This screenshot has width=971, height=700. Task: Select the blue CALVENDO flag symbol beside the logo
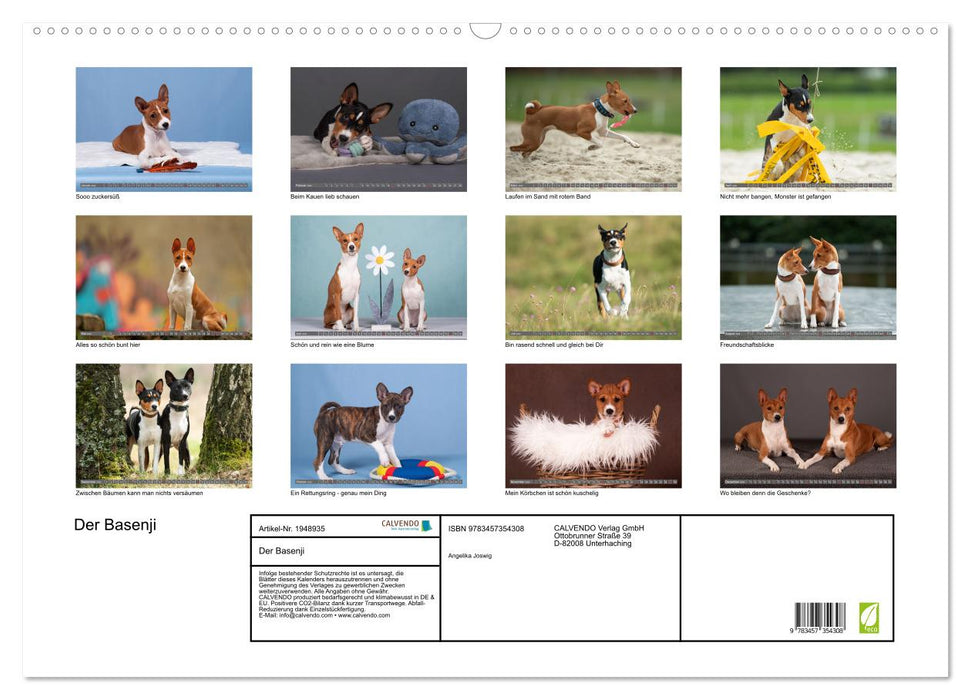click(427, 524)
